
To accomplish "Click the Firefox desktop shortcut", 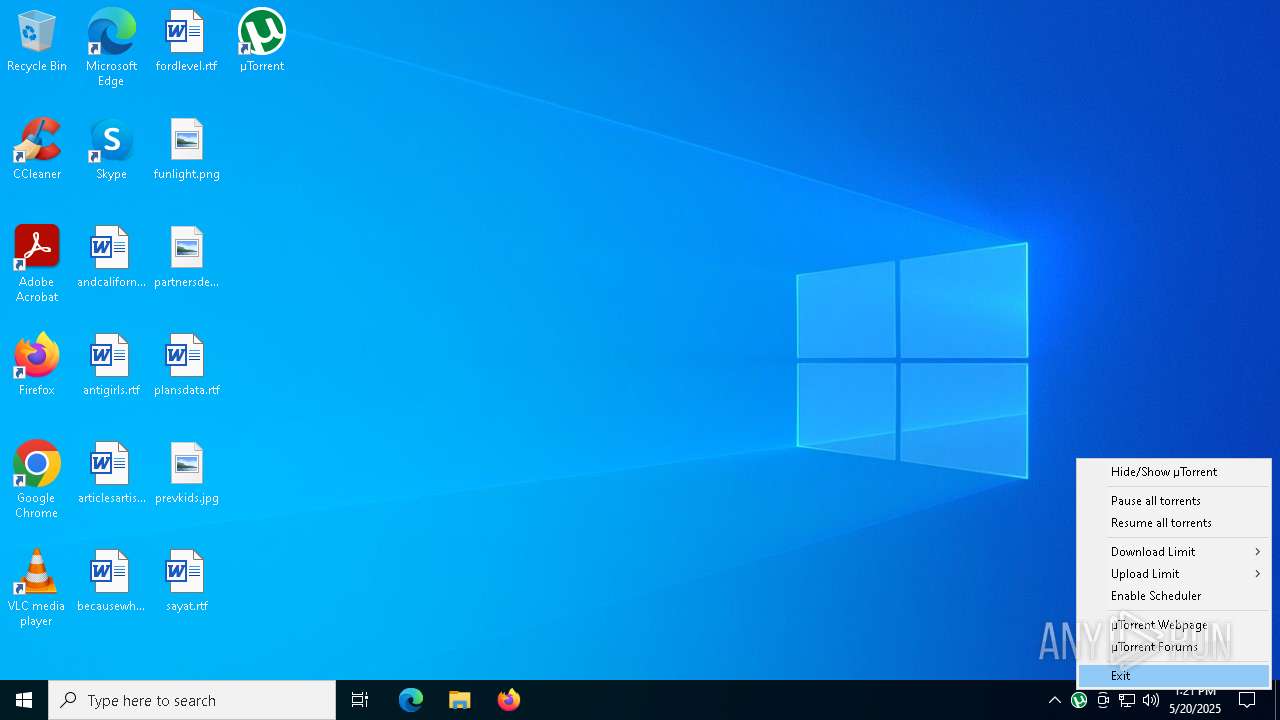I will tap(37, 366).
